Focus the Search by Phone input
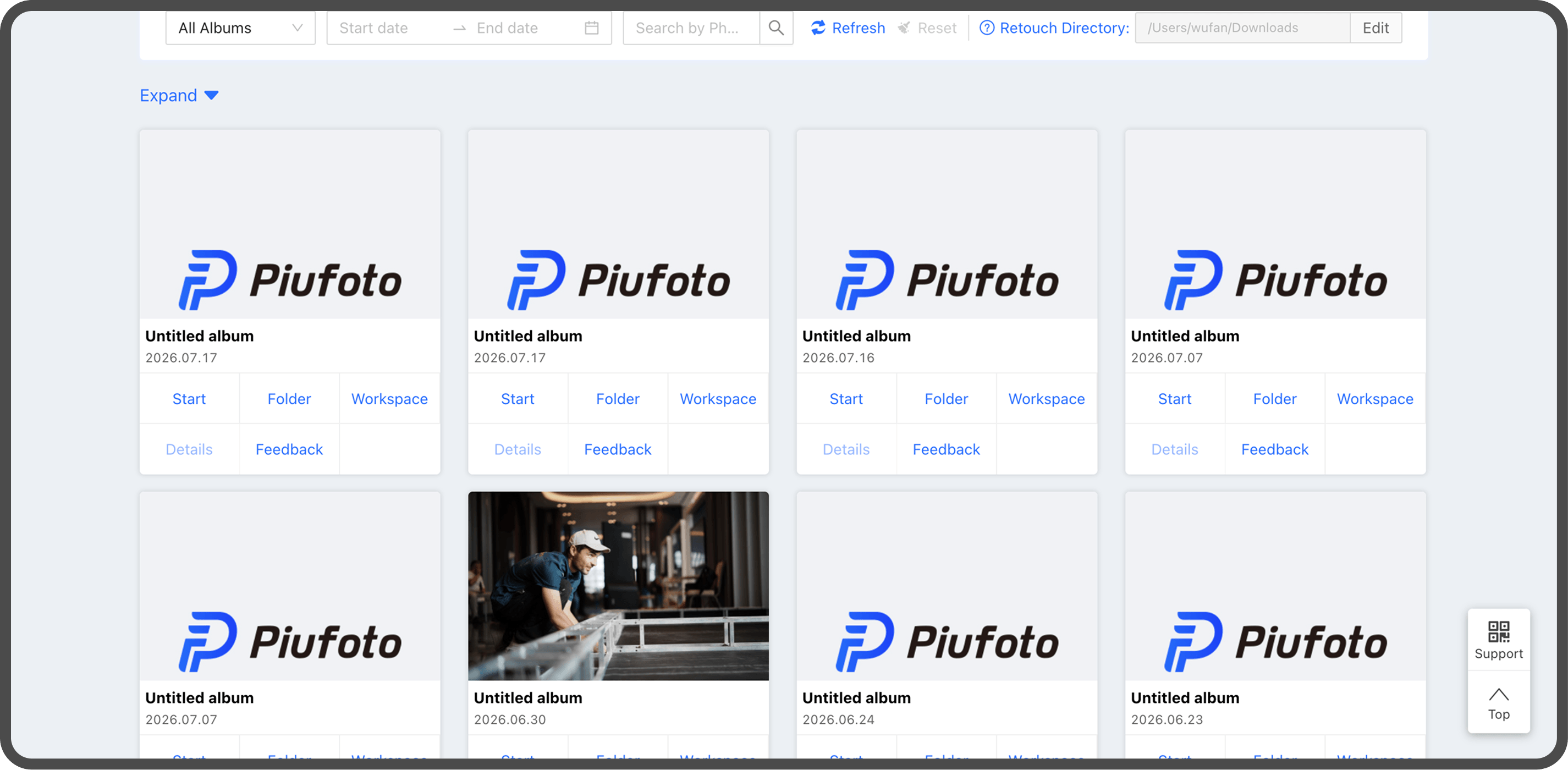The height and width of the screenshot is (770, 1568). click(x=691, y=28)
